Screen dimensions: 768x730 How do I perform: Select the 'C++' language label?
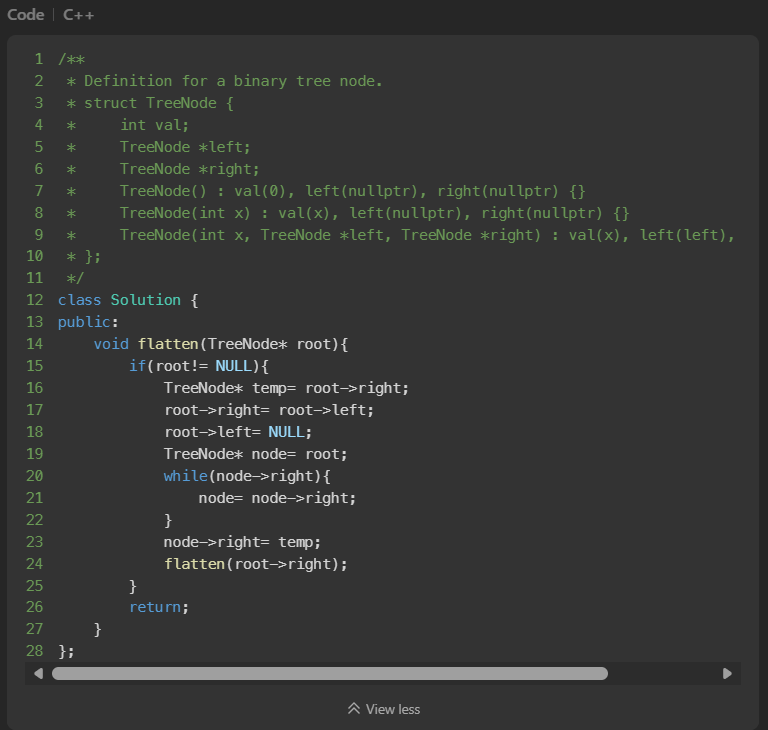tap(78, 15)
